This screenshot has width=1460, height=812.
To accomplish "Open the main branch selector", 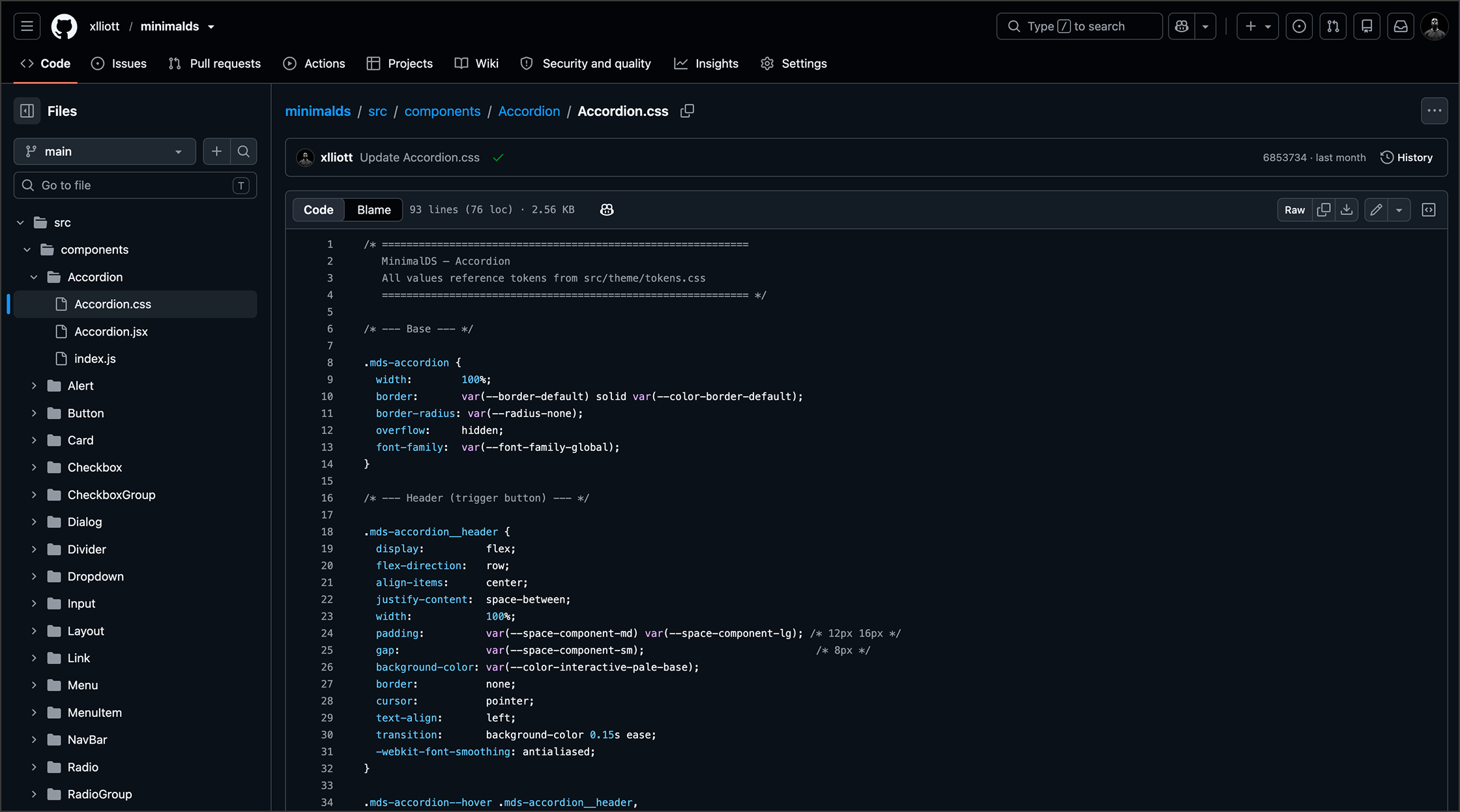I will click(105, 151).
